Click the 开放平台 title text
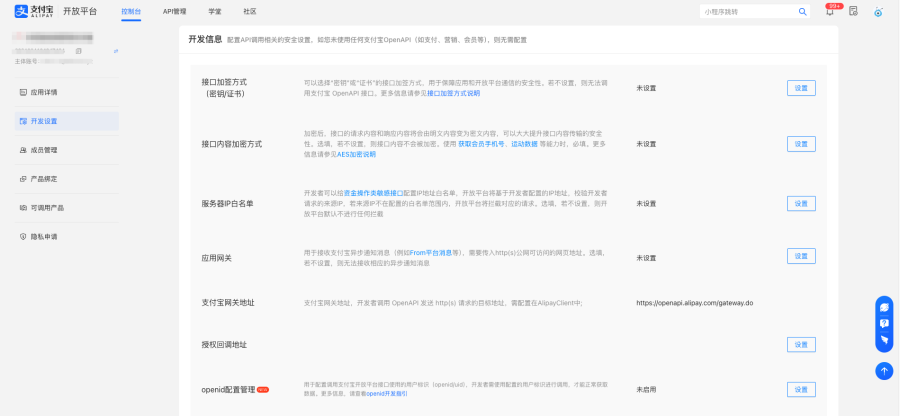 coord(80,11)
